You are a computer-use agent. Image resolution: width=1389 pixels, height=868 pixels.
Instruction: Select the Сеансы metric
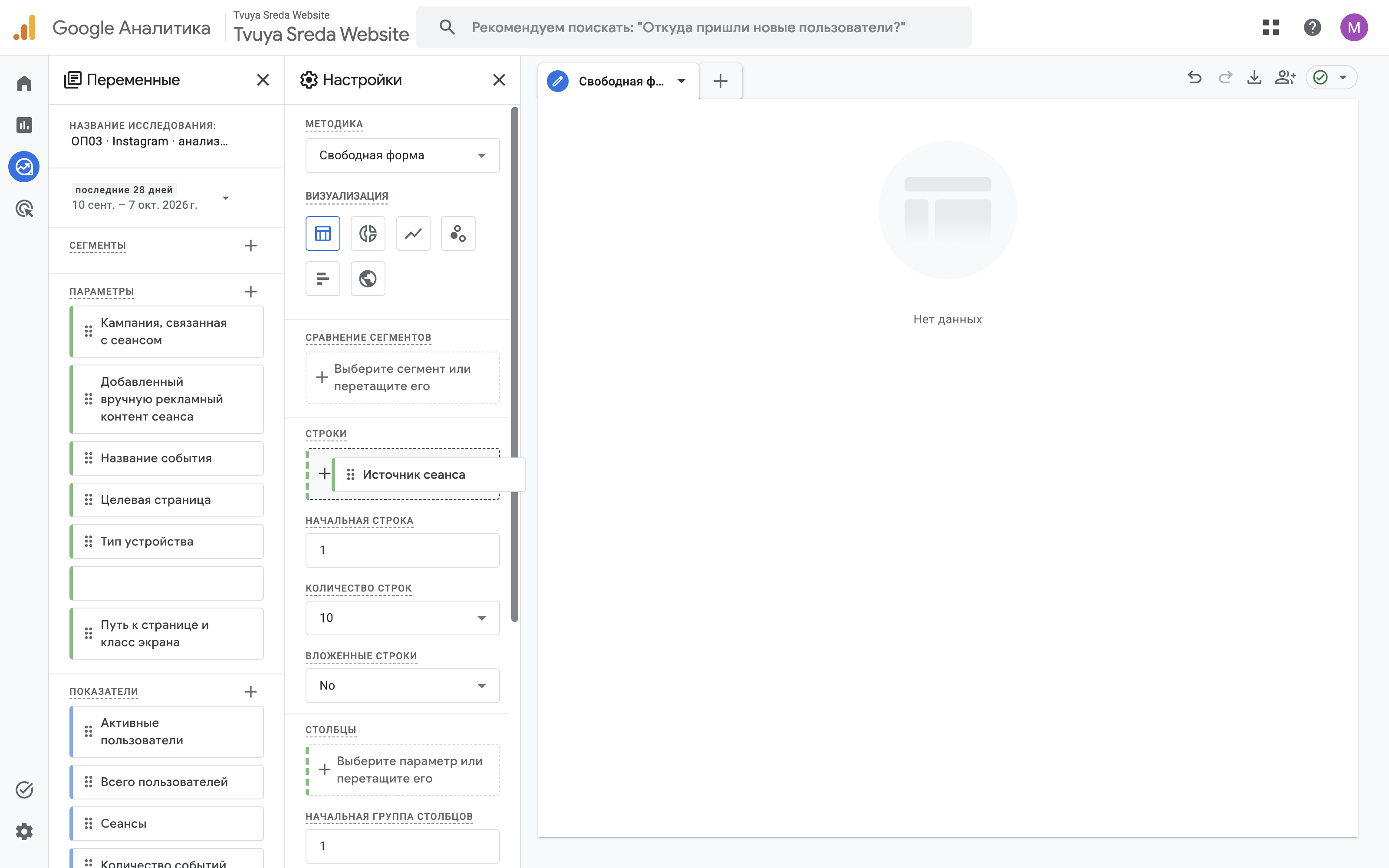(166, 823)
